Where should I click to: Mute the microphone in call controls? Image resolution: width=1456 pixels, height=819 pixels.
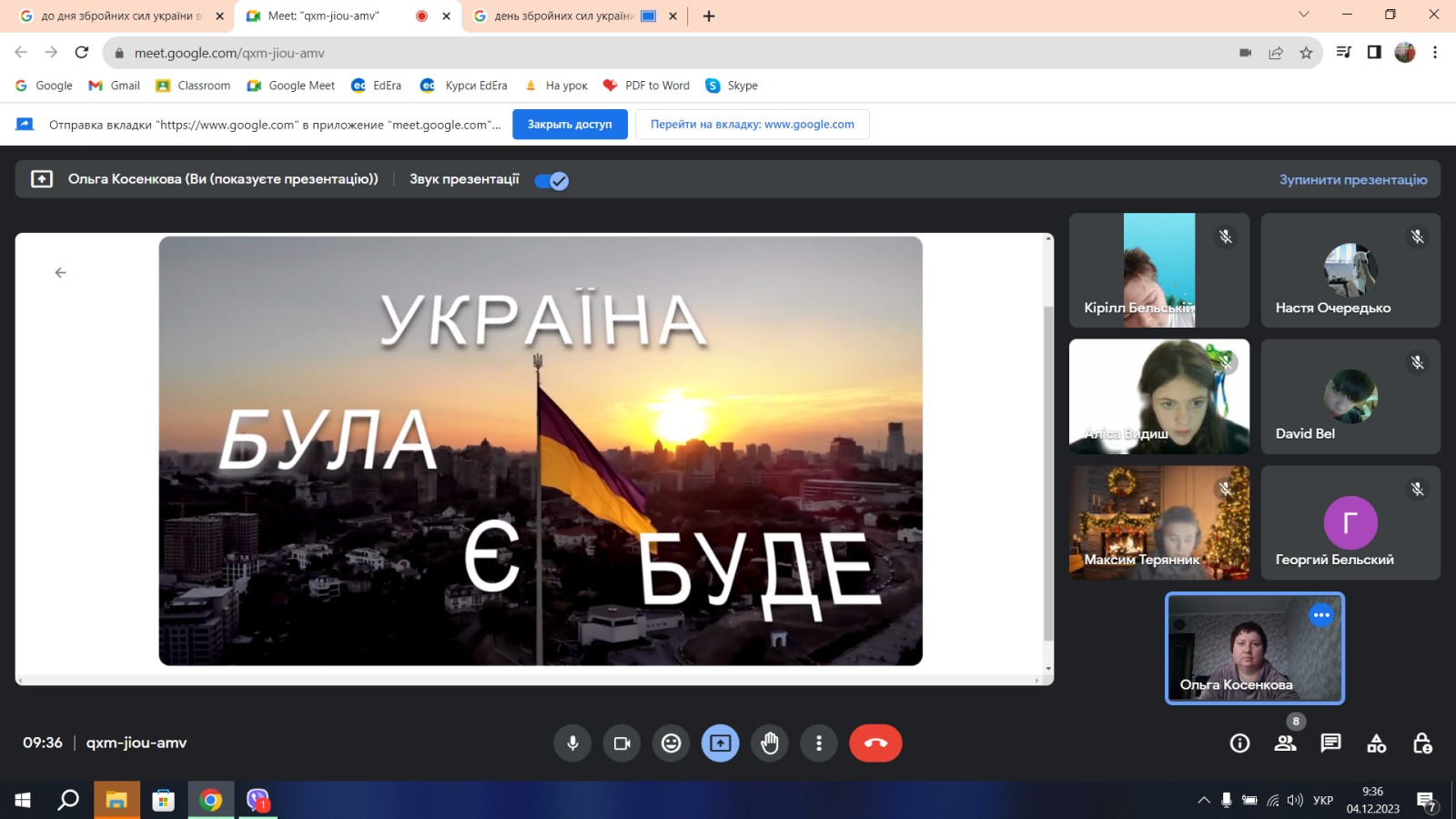572,743
